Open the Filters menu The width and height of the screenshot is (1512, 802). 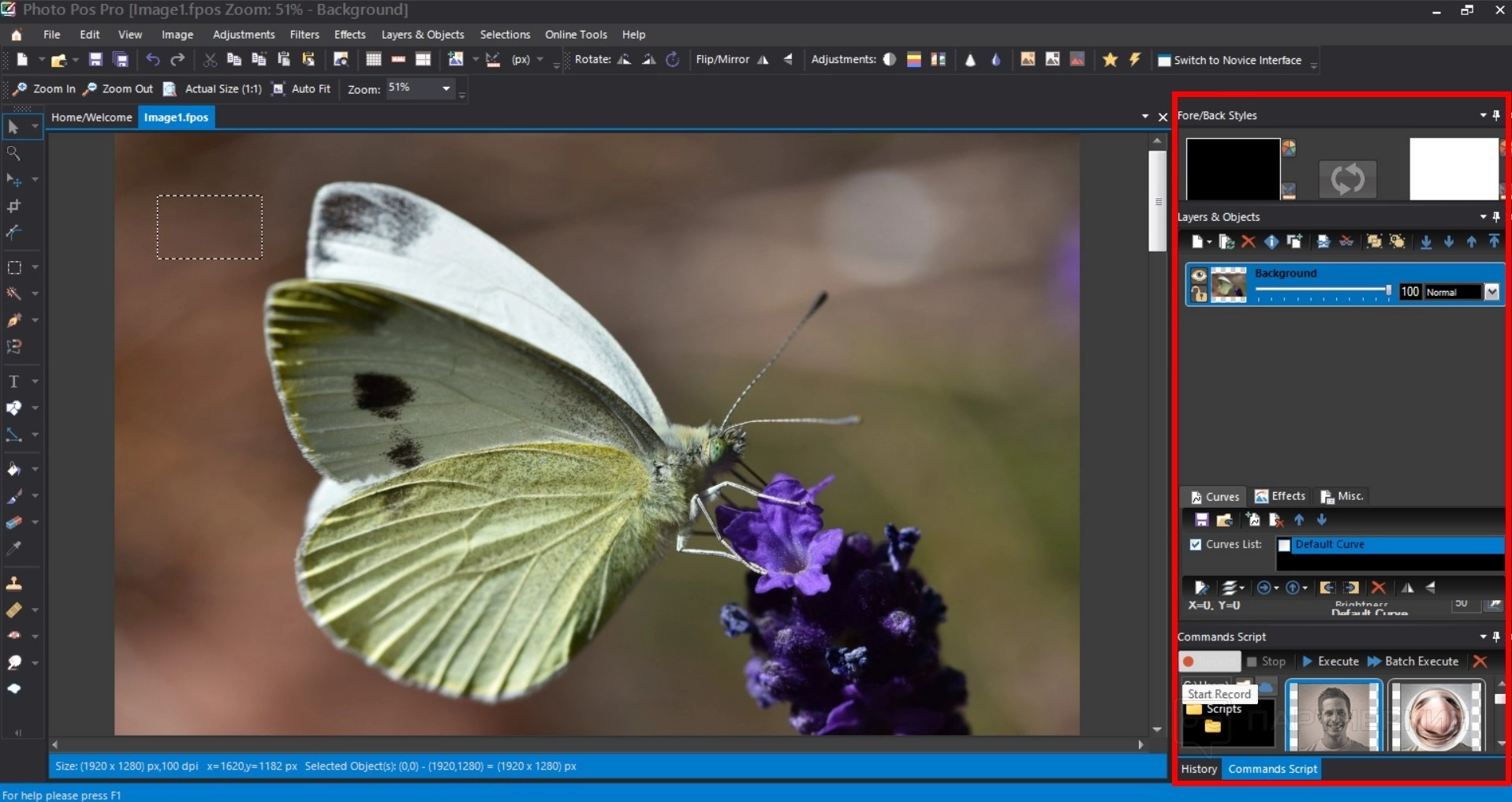pyautogui.click(x=304, y=35)
